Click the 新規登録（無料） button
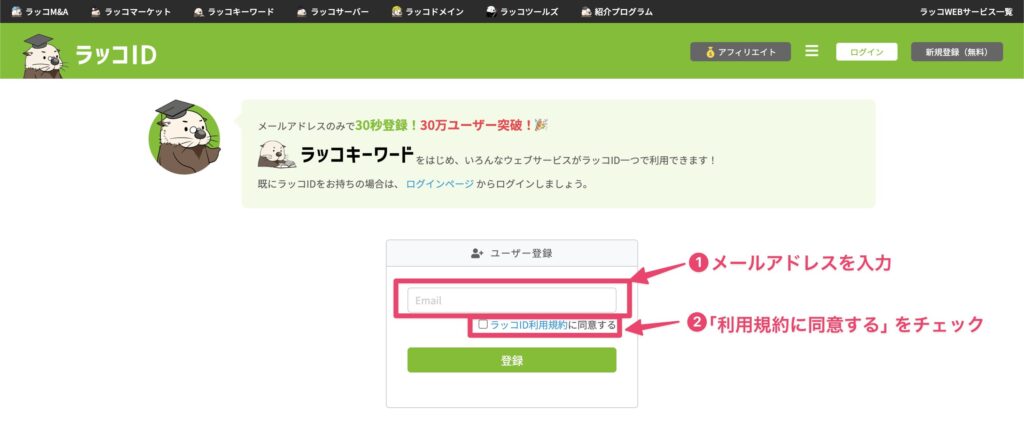 (957, 52)
